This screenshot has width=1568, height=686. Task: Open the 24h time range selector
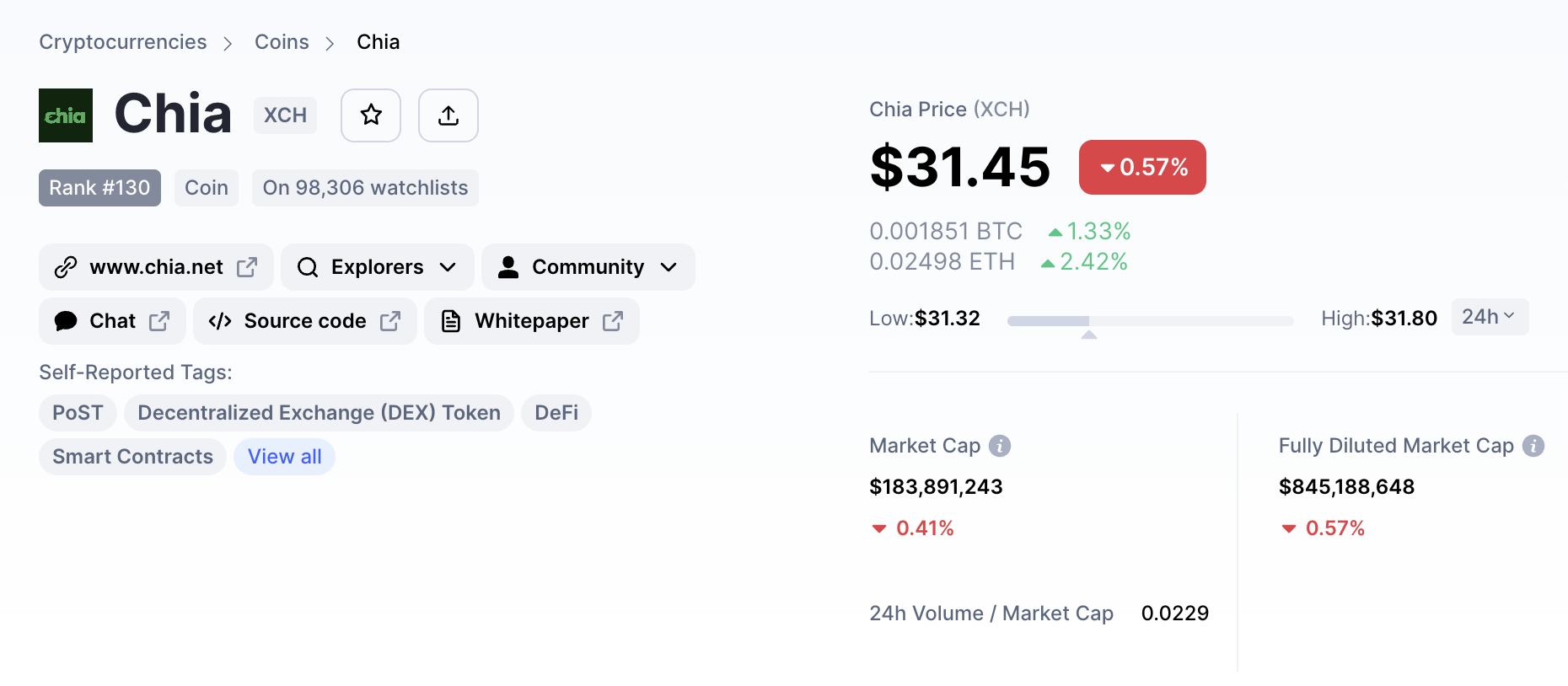coord(1489,317)
